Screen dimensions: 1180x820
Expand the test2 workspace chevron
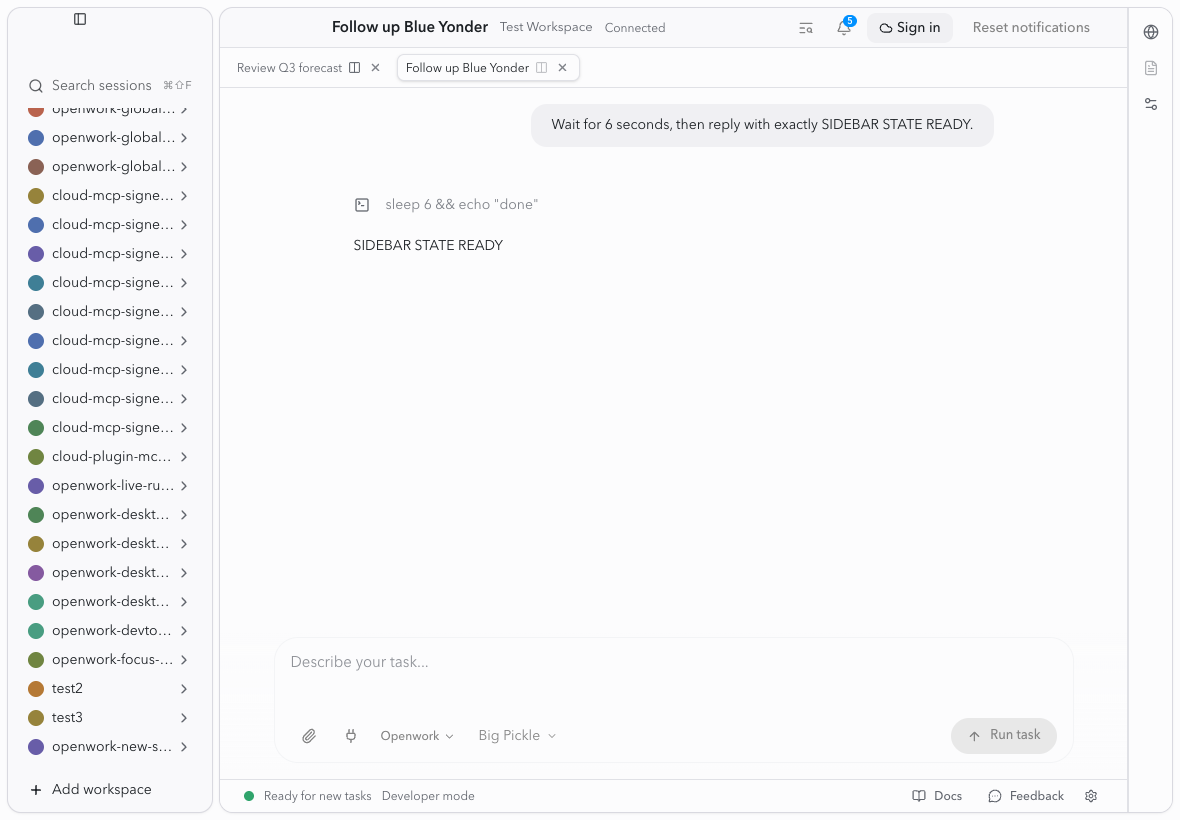click(184, 688)
